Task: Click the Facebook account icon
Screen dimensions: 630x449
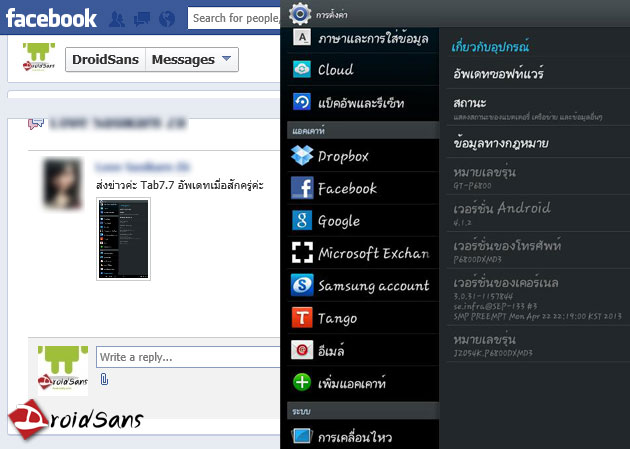Action: (x=302, y=188)
